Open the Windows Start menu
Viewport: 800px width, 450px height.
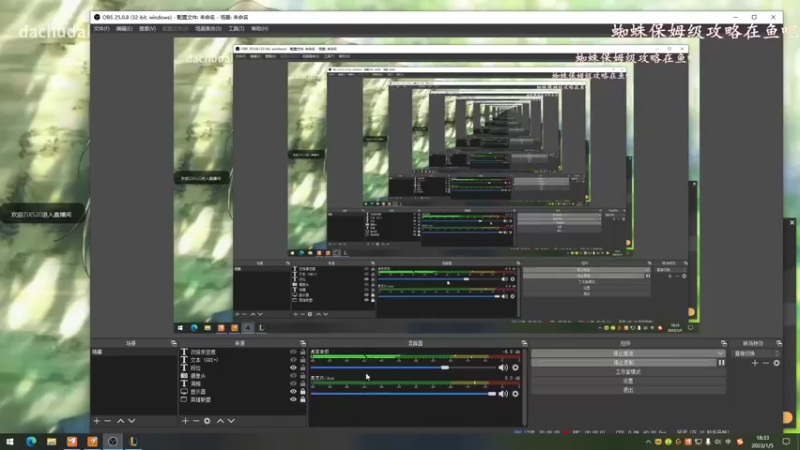(x=10, y=441)
